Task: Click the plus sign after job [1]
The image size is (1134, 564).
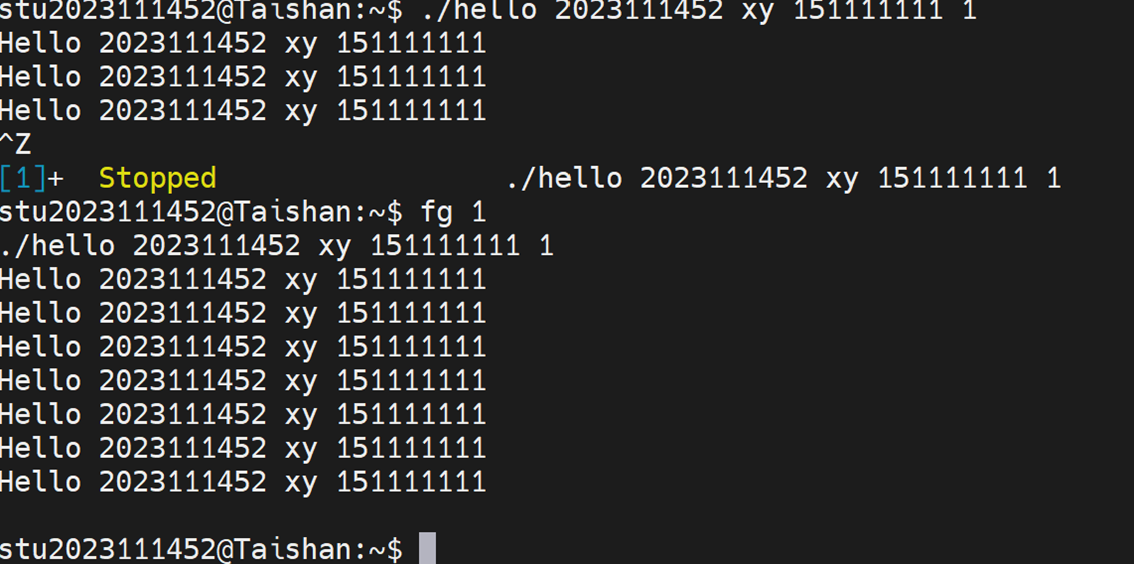Action: 56,178
